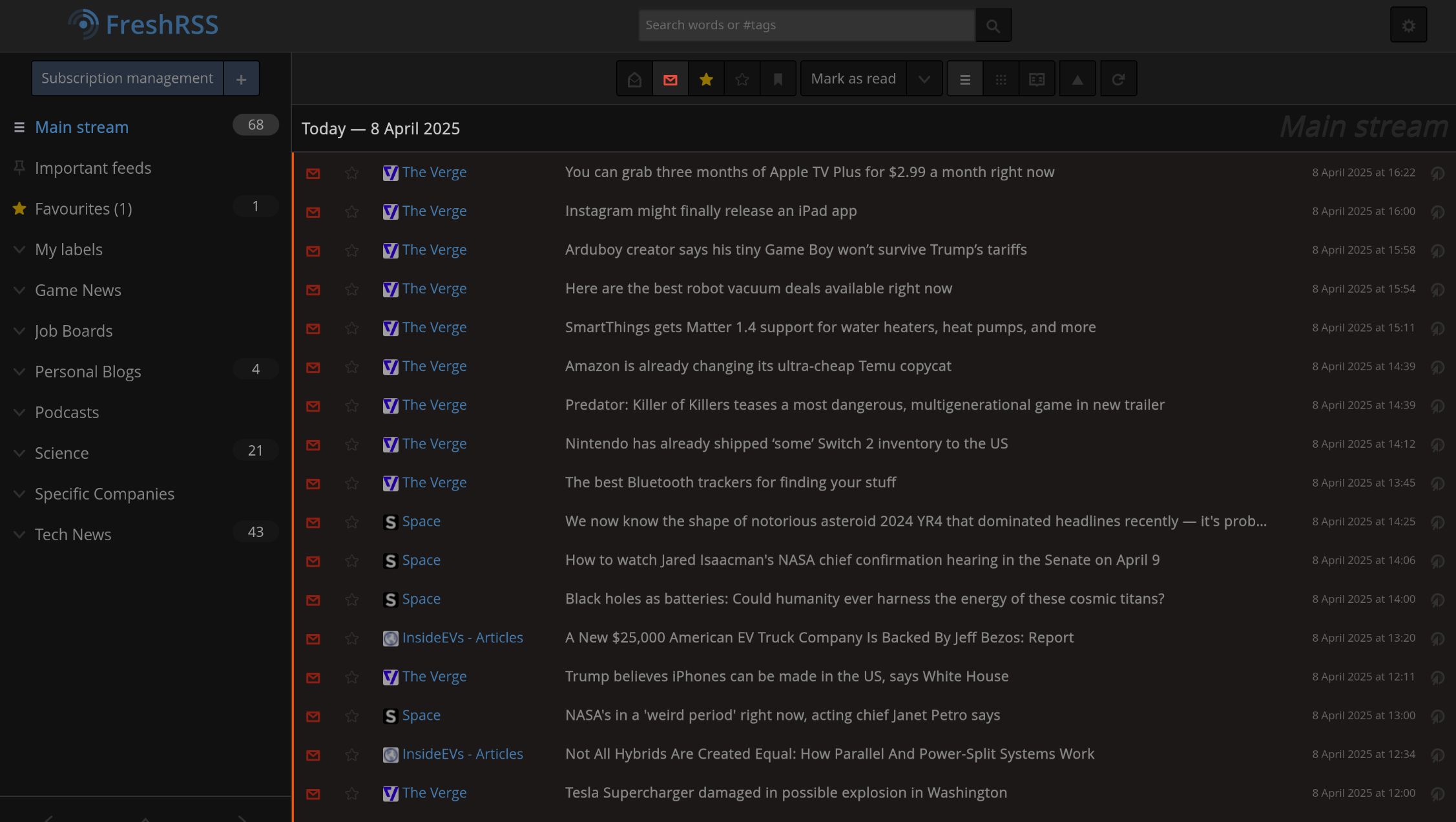Screen dimensions: 1456x822
Task: Open Favourites (1) list
Action: pyautogui.click(x=83, y=209)
